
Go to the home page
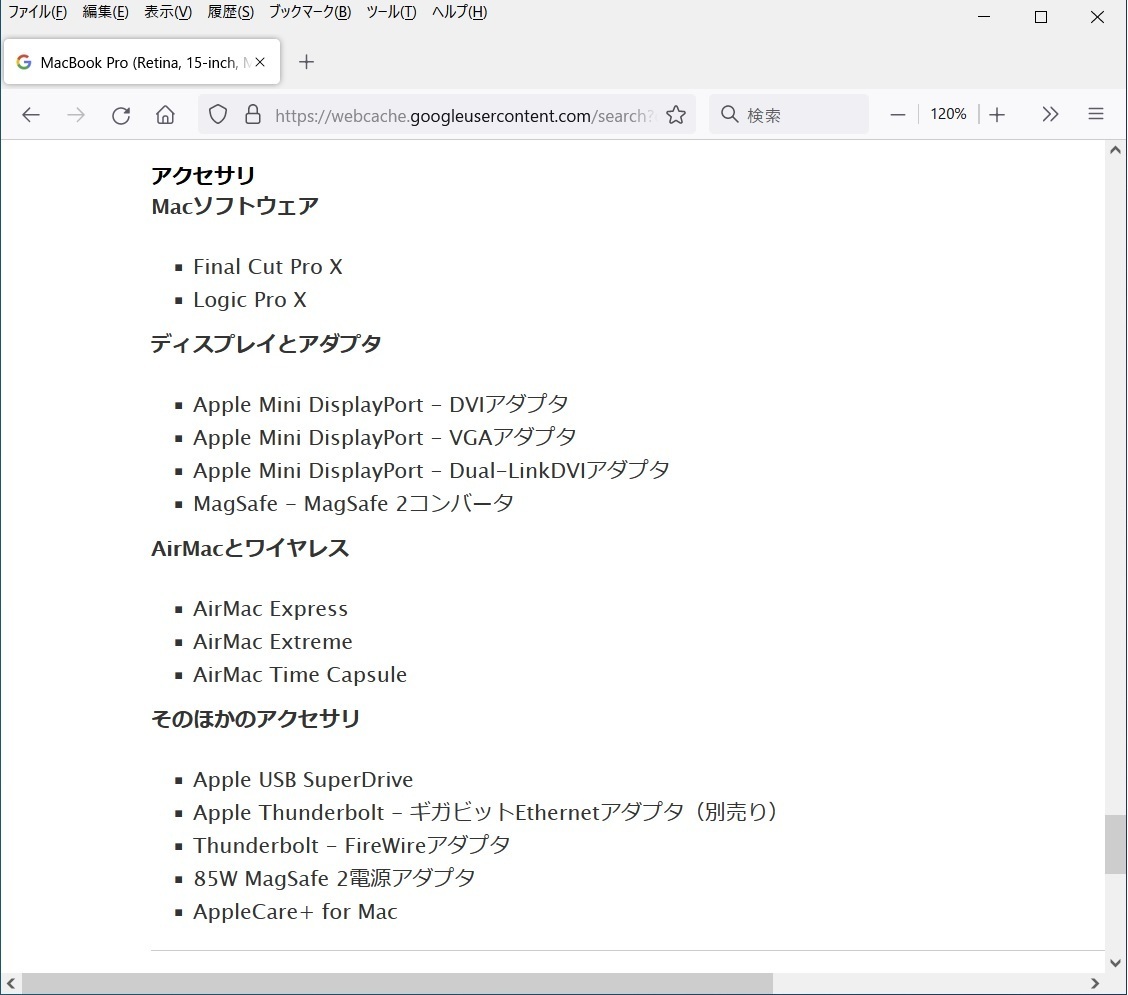tap(166, 115)
